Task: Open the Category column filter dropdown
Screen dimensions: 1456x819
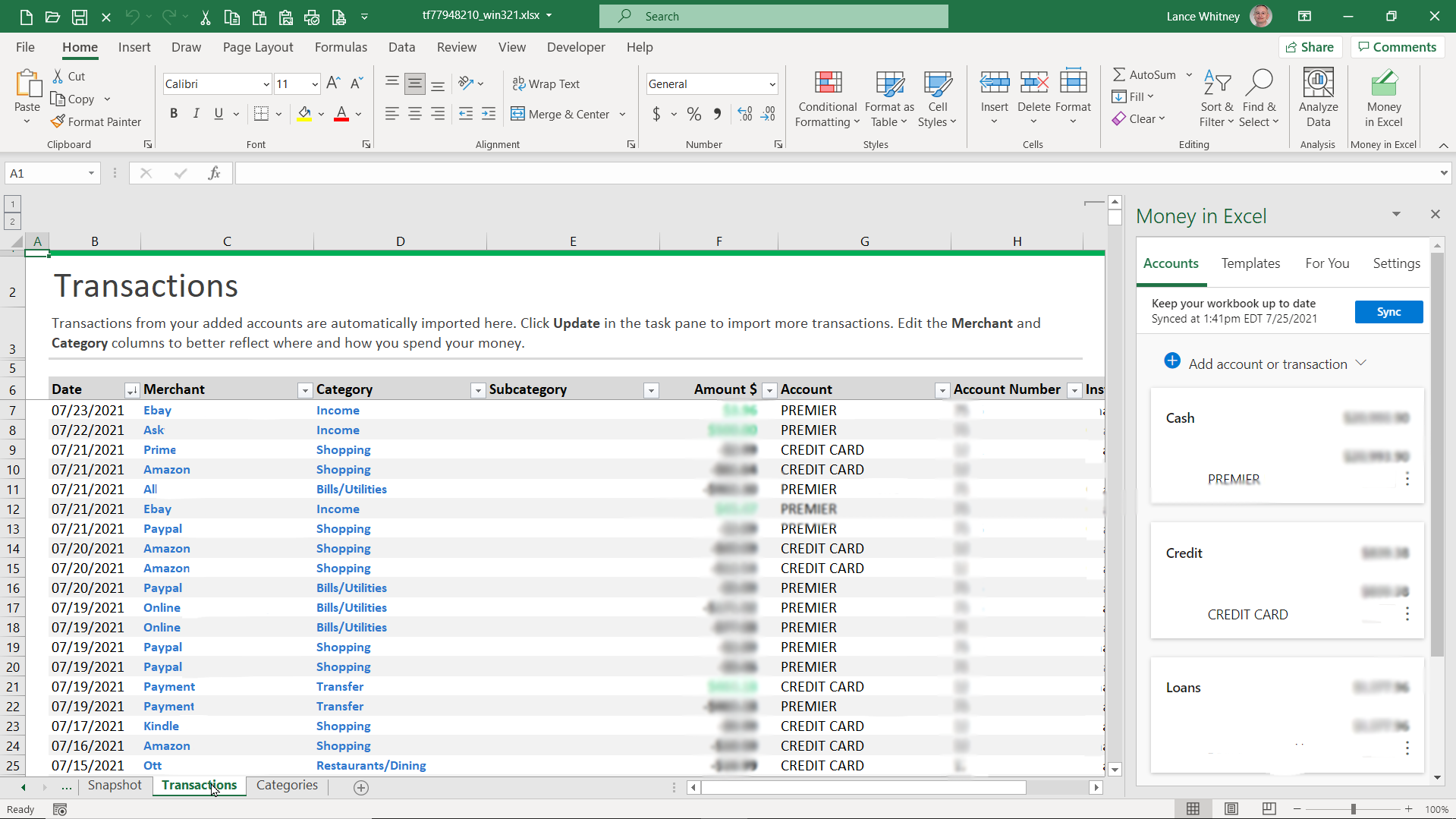Action: coord(478,390)
